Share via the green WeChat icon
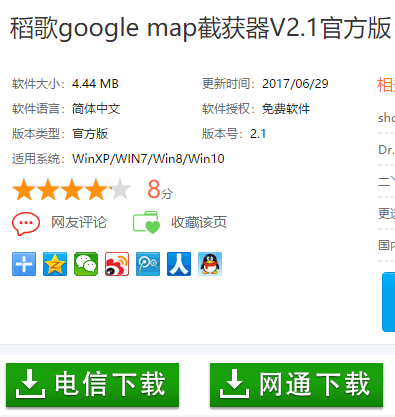Screen dimensions: 395x417 point(86,264)
